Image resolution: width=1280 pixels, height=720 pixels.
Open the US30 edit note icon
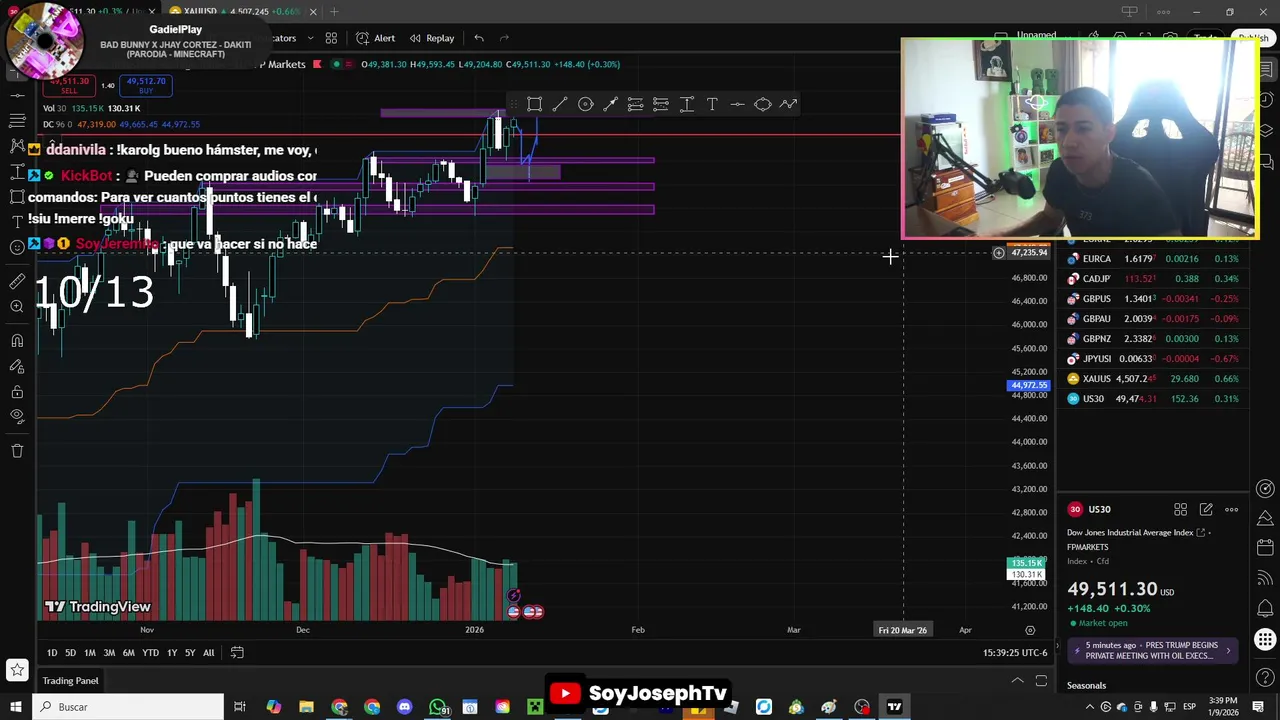[x=1206, y=510]
